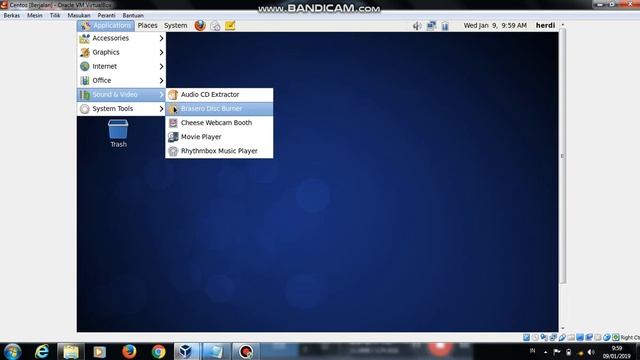Viewport: 640px width, 360px height.
Task: Launch Brasero Disc Burner
Action: pyautogui.click(x=219, y=109)
